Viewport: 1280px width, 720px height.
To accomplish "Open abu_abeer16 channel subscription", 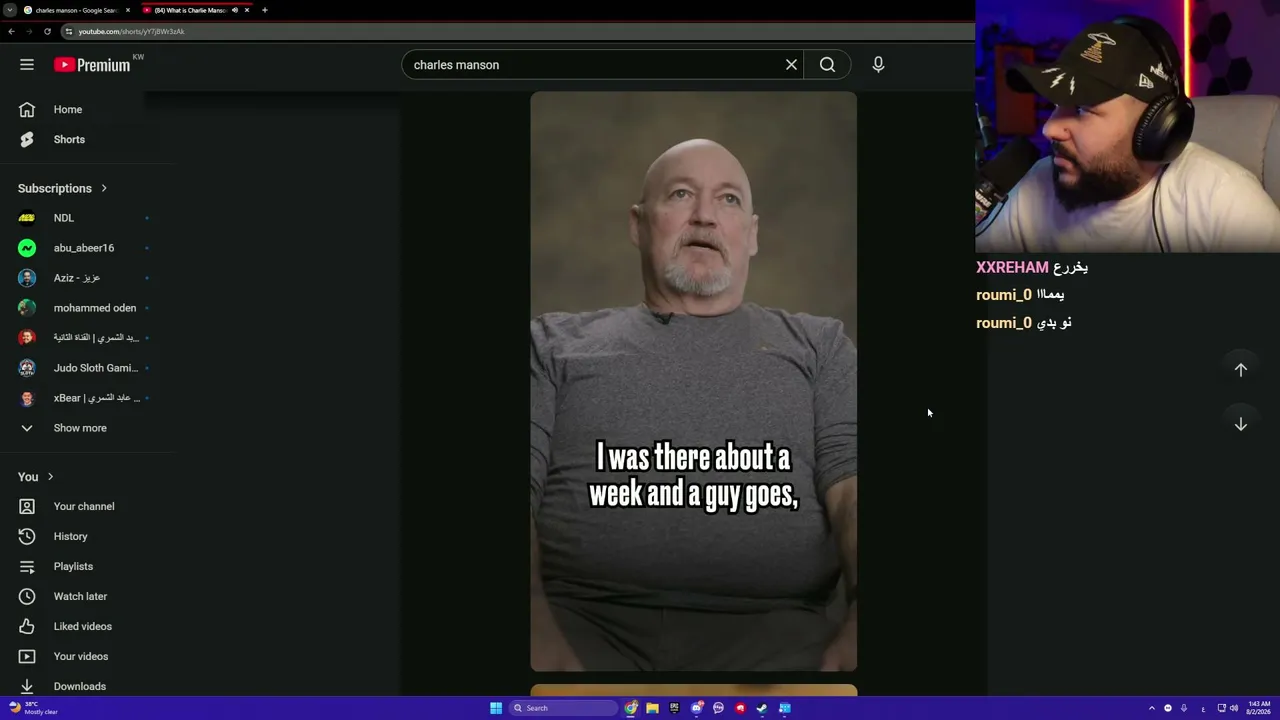I will 86,248.
